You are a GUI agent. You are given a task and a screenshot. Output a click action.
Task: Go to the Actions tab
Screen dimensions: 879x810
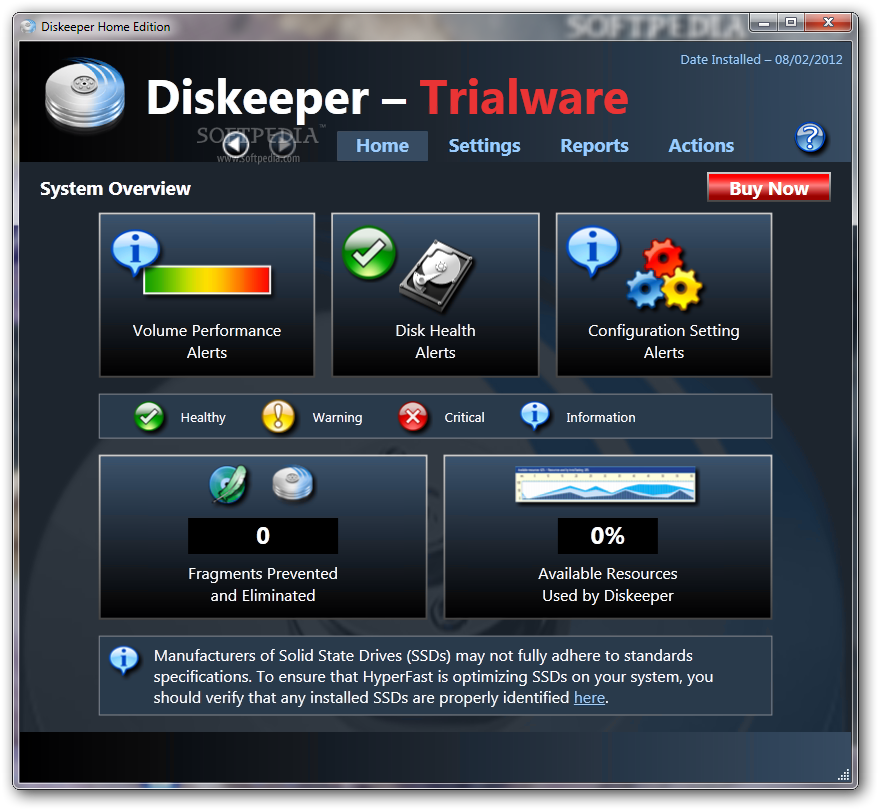701,146
